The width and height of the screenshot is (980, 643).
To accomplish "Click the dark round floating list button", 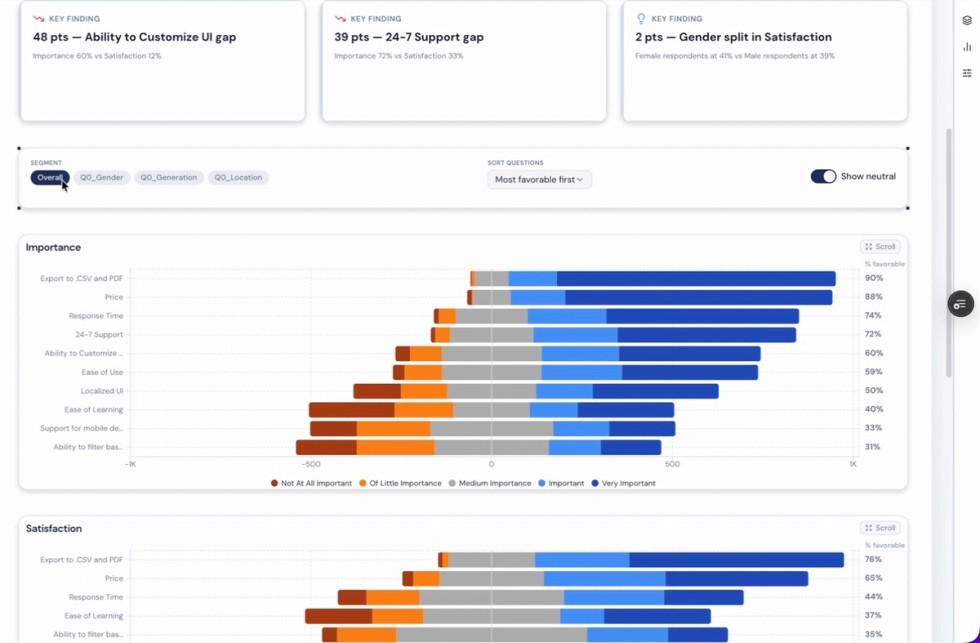I will (x=961, y=304).
